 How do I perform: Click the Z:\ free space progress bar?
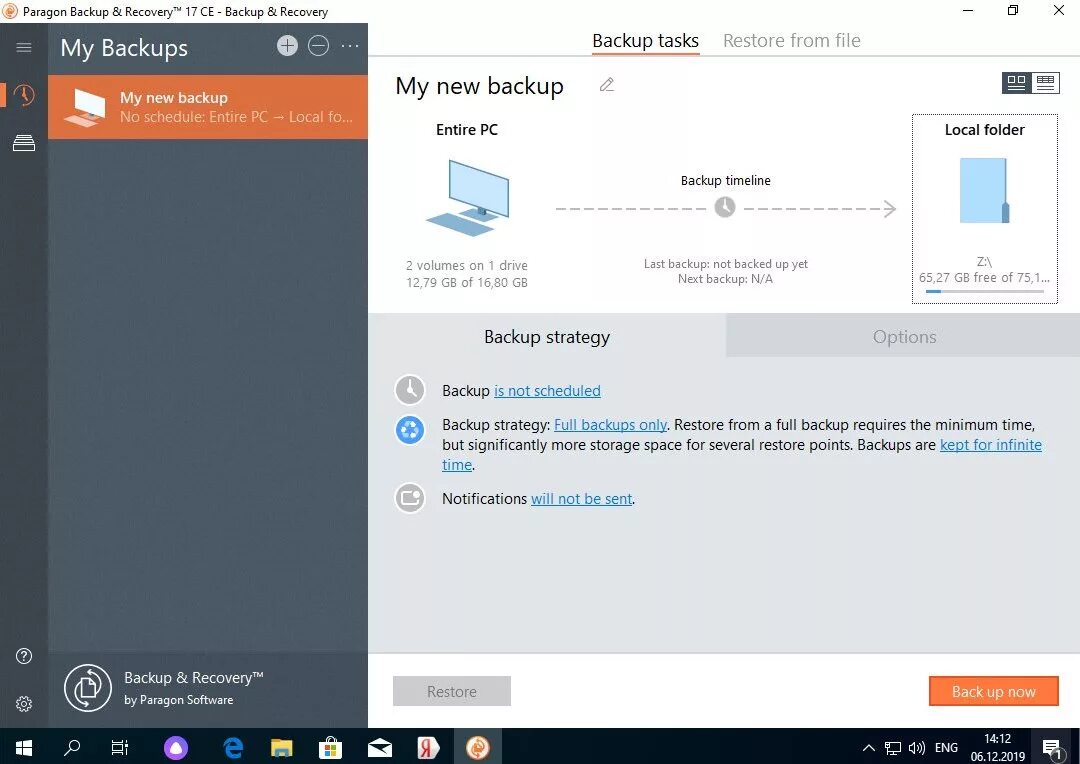985,291
